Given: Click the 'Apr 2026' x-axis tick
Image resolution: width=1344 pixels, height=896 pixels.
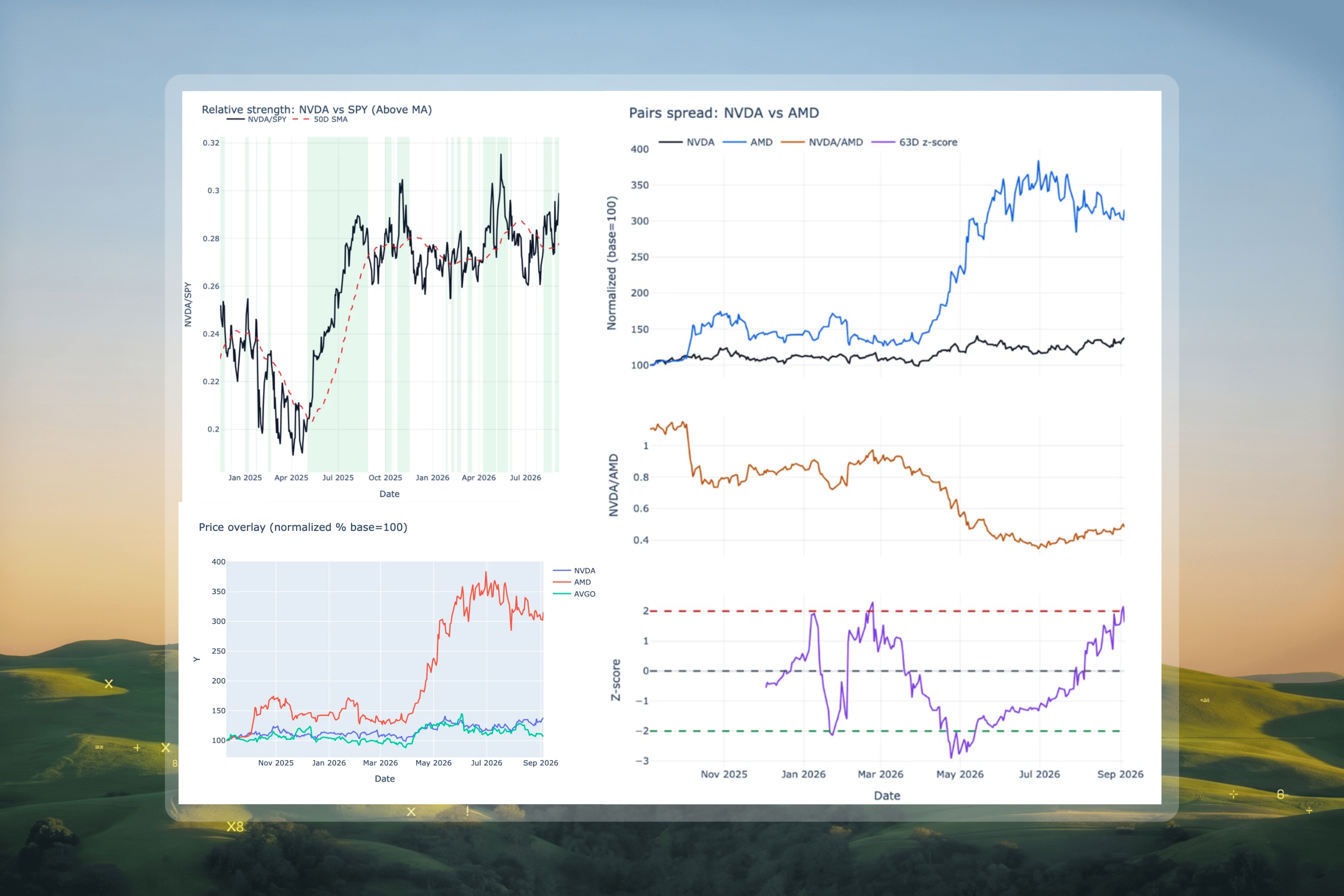Looking at the screenshot, I should click(479, 478).
